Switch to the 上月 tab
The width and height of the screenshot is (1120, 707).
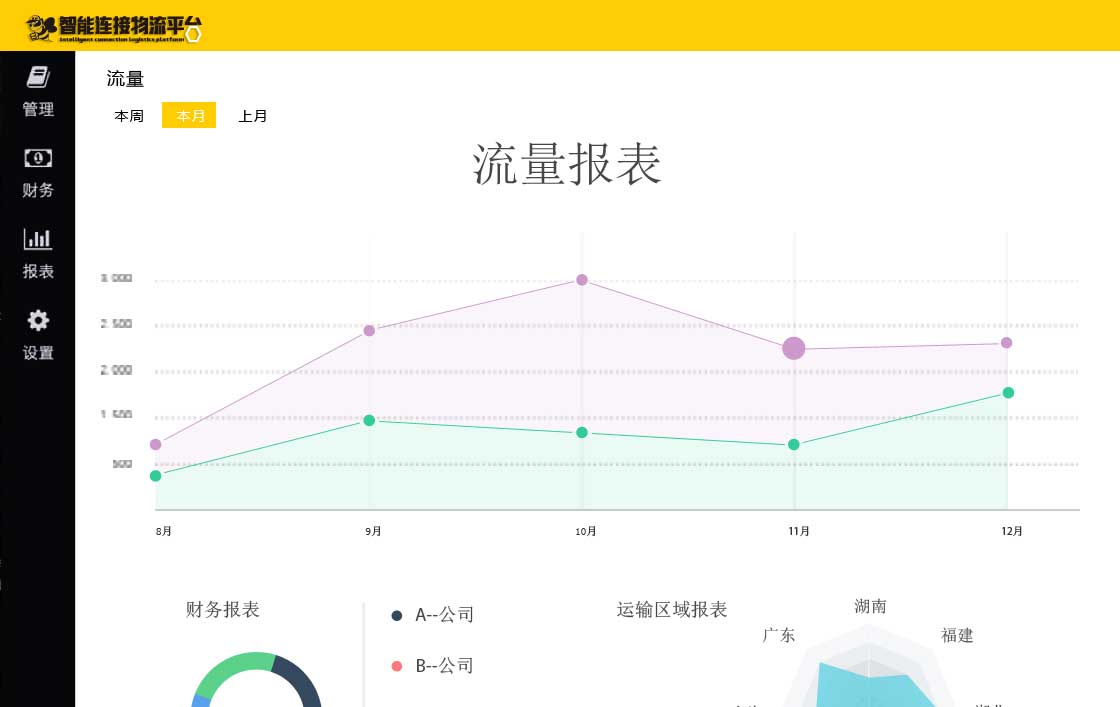coord(253,116)
